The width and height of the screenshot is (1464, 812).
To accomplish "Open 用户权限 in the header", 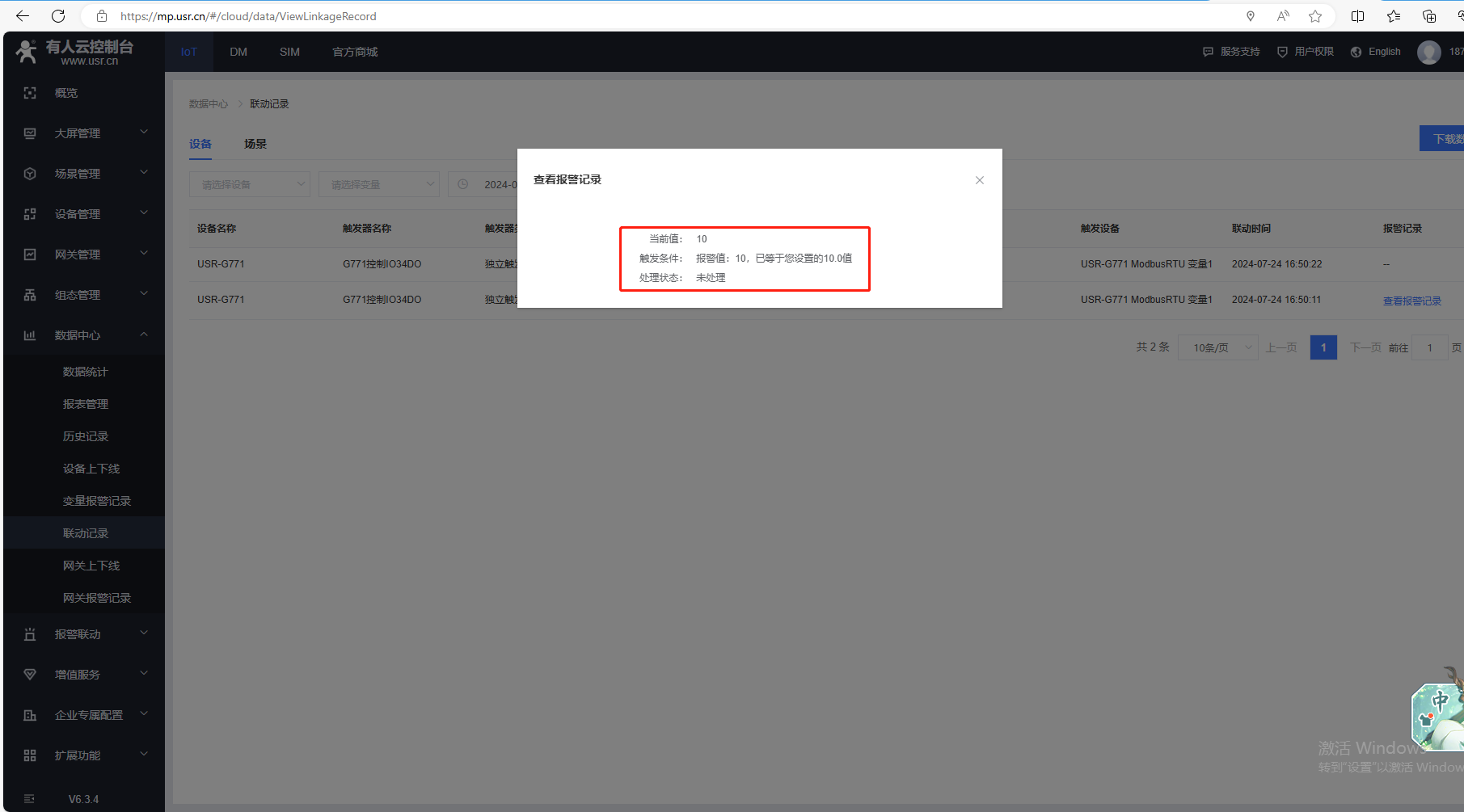I will [x=1306, y=52].
